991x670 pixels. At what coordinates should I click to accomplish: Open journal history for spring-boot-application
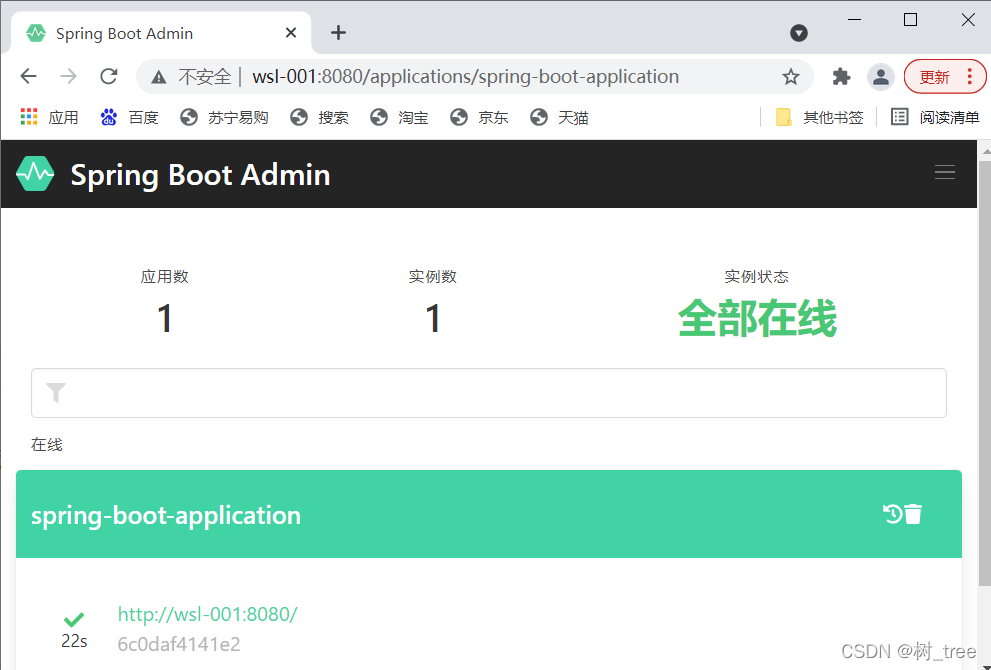[x=892, y=514]
